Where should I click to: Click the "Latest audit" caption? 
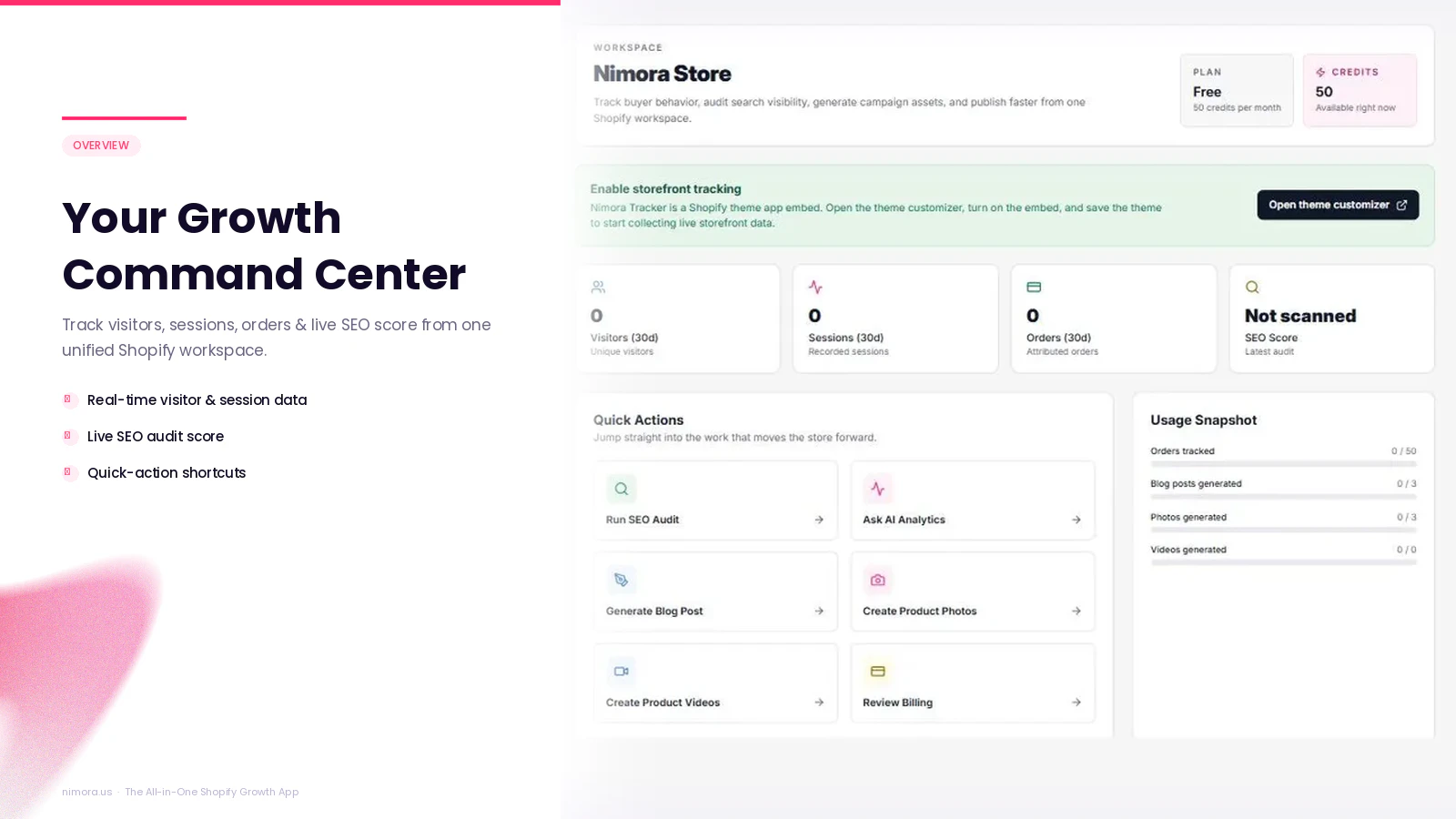1269,352
